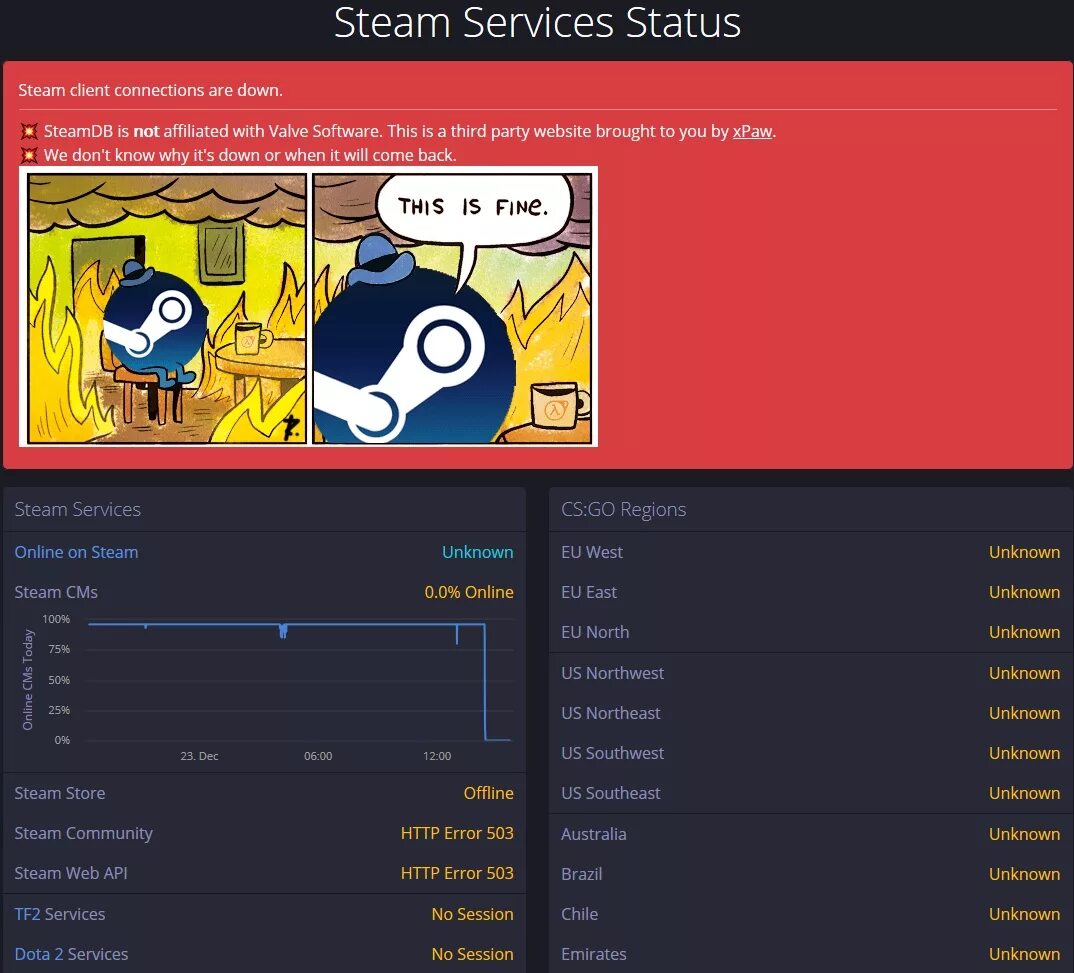Click the Online on Steam link
The image size is (1074, 973).
(x=76, y=552)
